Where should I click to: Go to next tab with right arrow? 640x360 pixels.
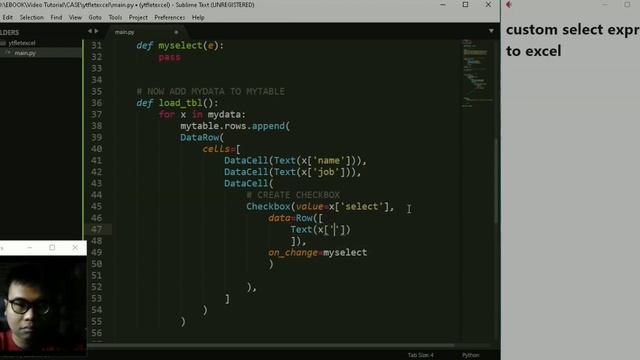pos(96,31)
